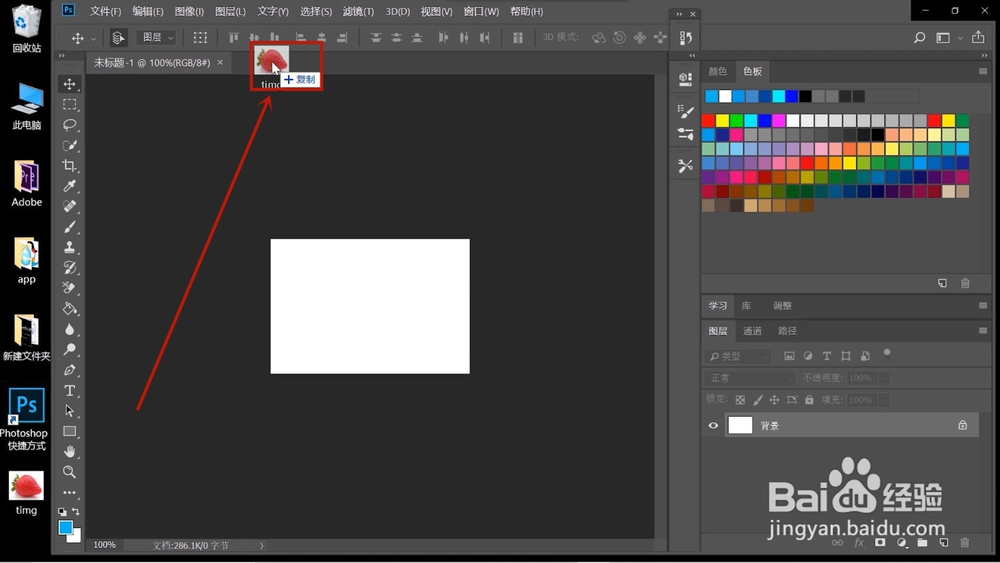
Task: Open the layers panel flyout menu
Action: pos(983,330)
